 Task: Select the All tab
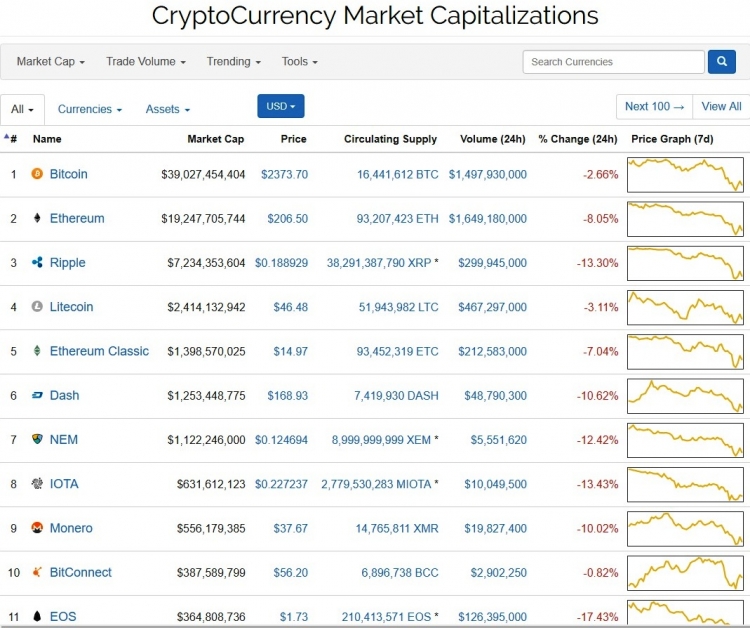tap(22, 109)
